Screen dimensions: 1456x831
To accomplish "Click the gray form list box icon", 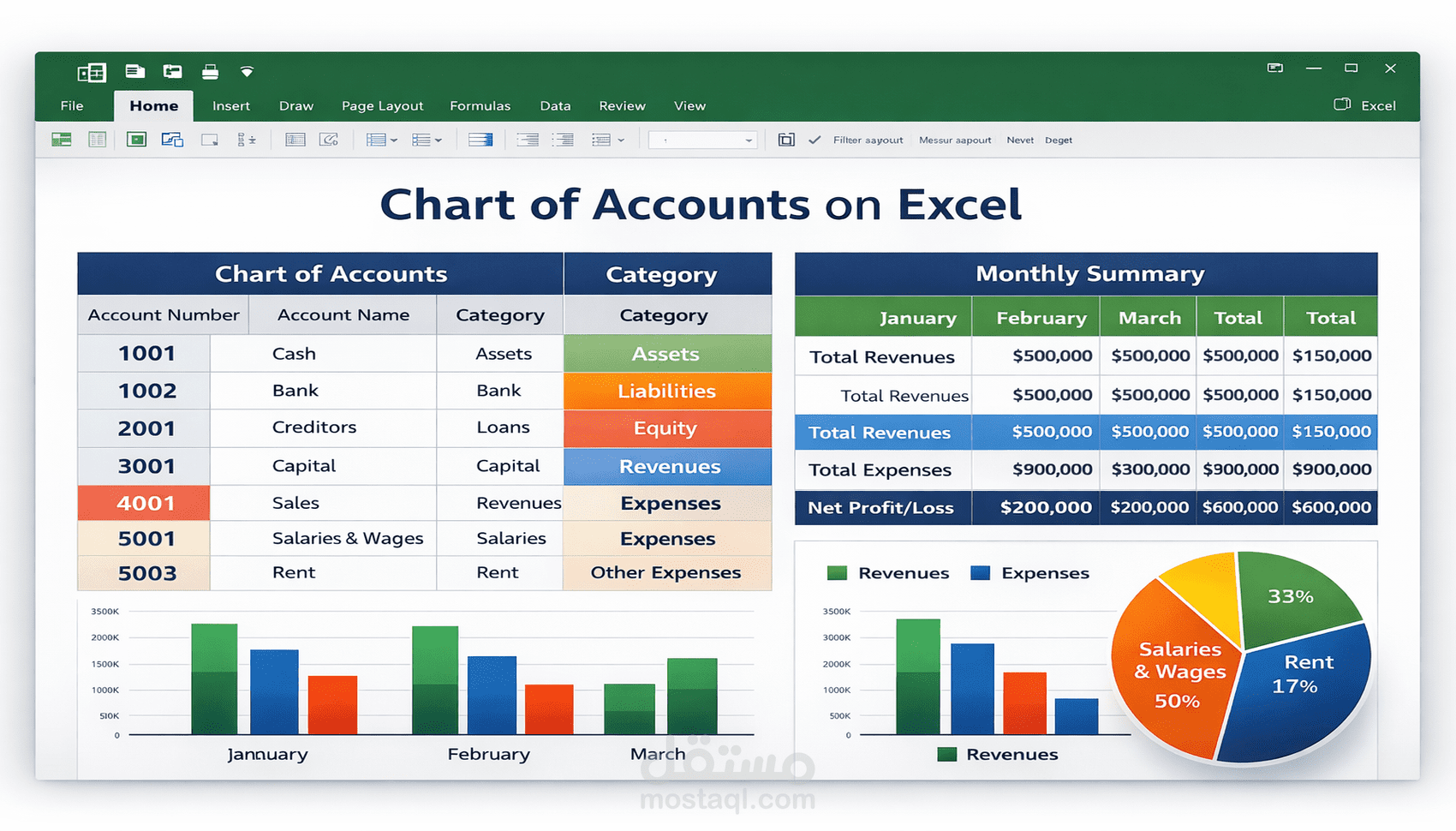I will [295, 140].
